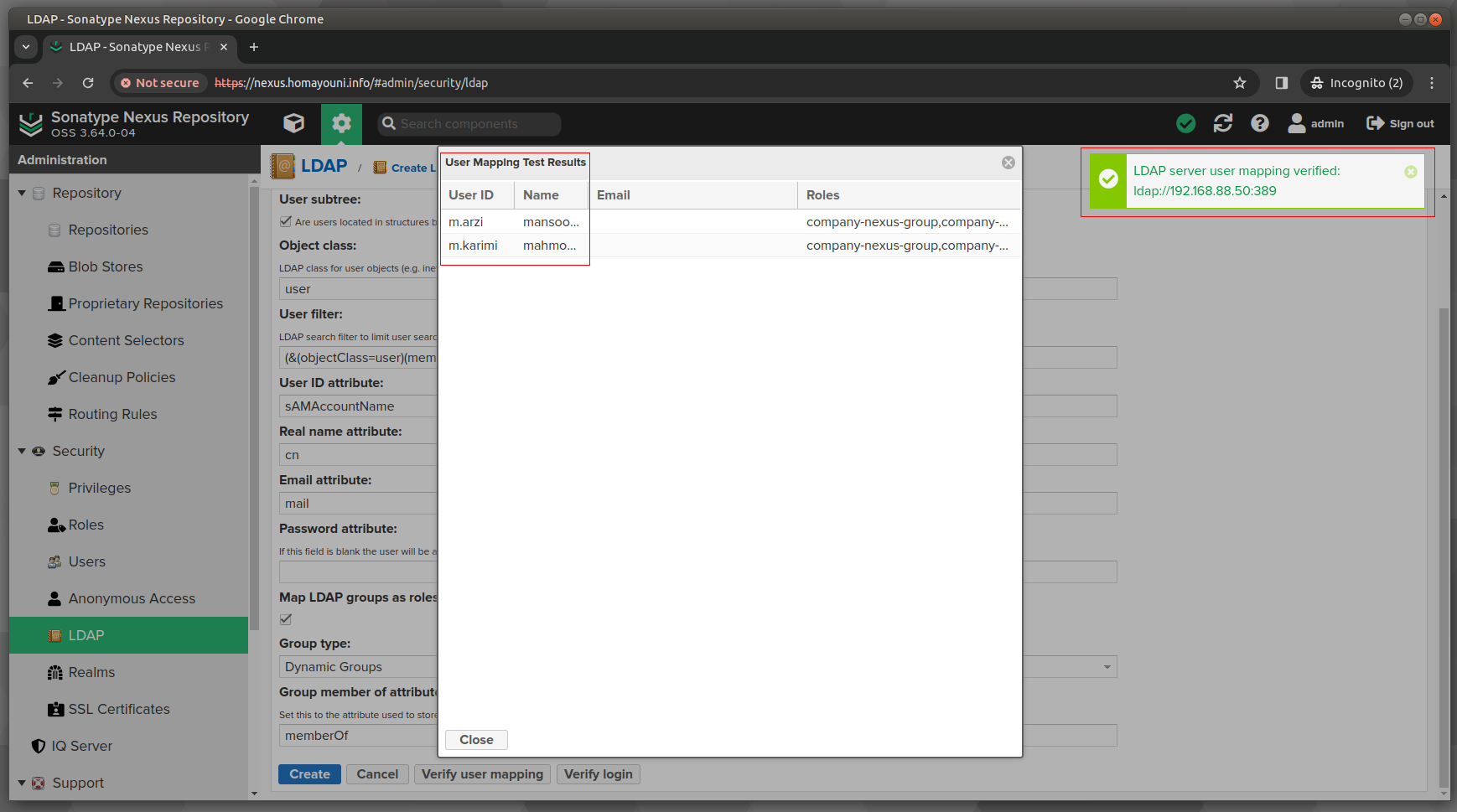The height and width of the screenshot is (812, 1457).
Task: Open Routing Rules in sidebar
Action: tap(112, 414)
